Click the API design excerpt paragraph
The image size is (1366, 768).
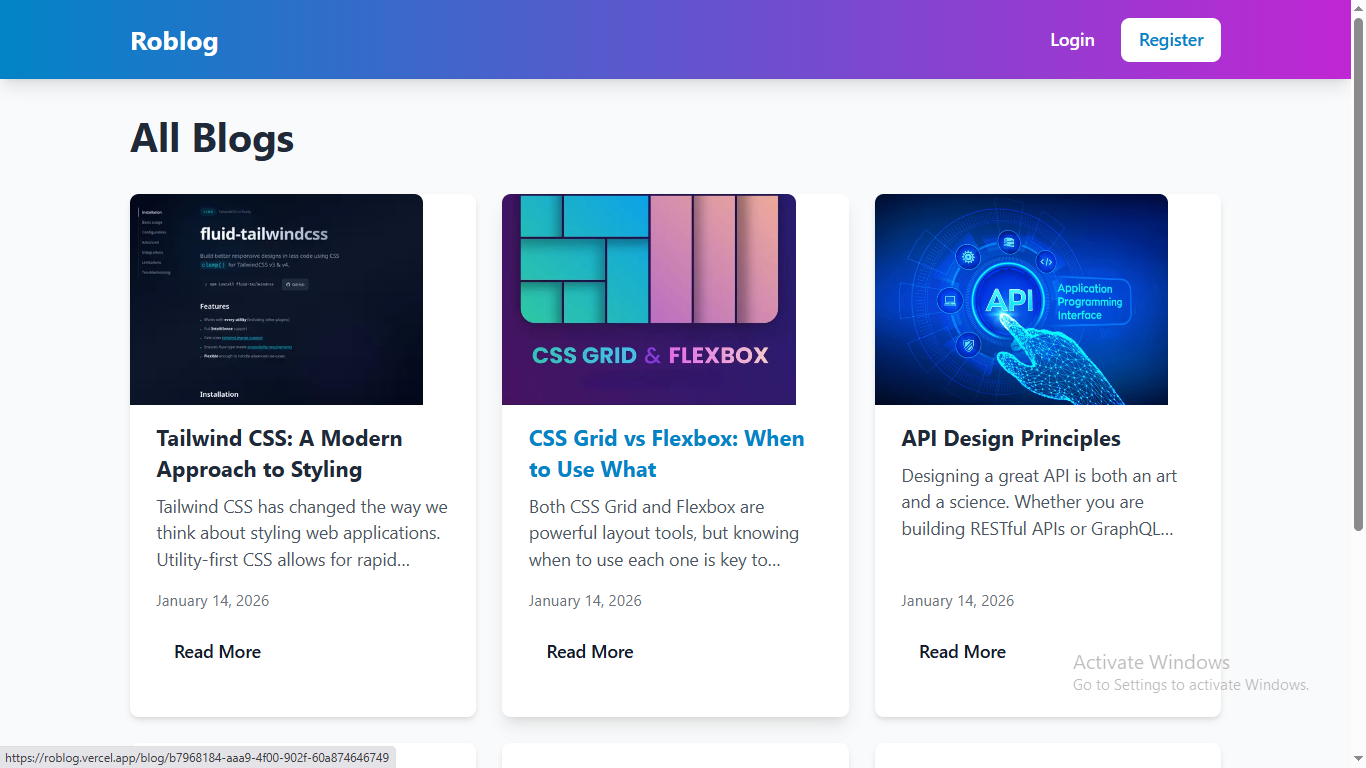tap(1038, 503)
